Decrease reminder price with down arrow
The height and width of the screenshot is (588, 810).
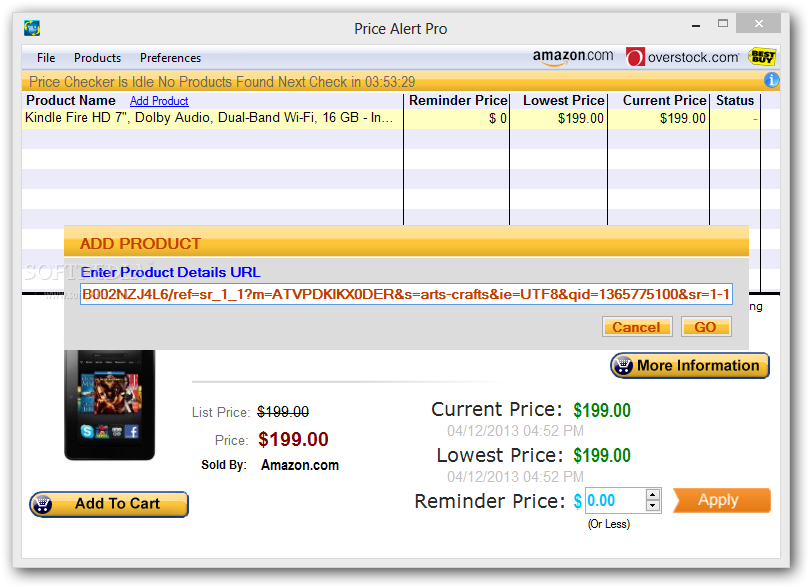(x=653, y=506)
